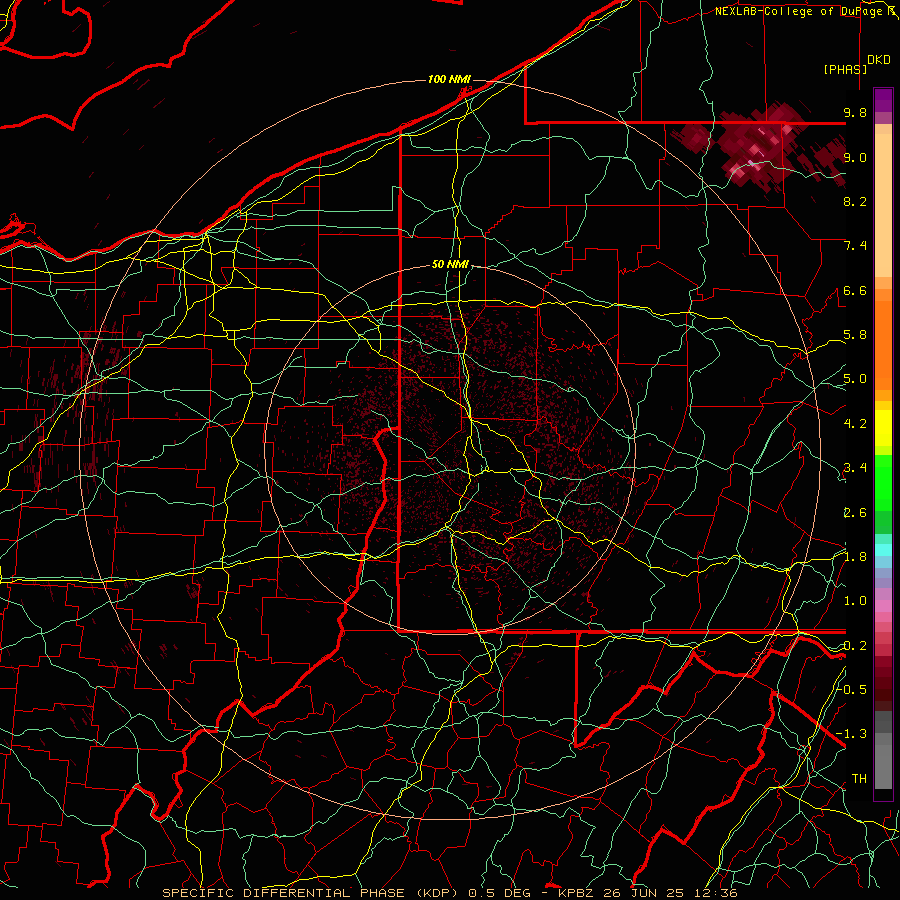Click the 8.2 value on the color scale
The image size is (900, 900).
pyautogui.click(x=855, y=201)
